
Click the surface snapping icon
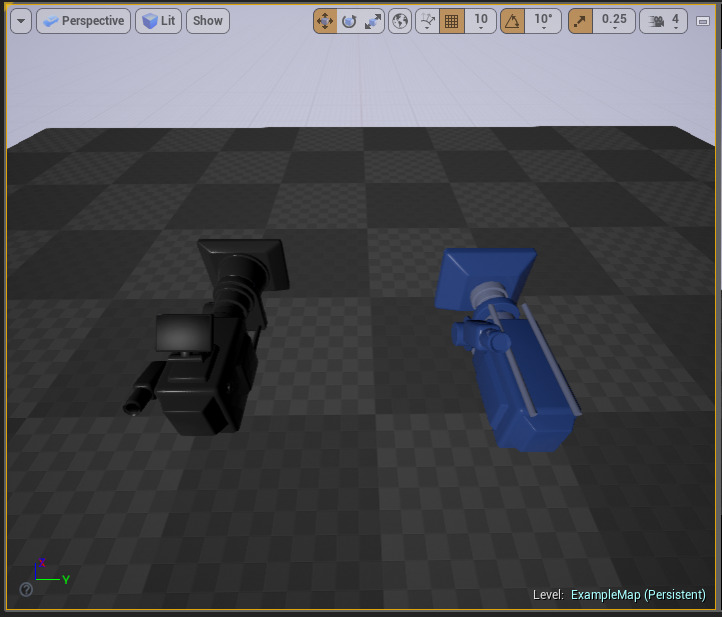click(x=427, y=21)
